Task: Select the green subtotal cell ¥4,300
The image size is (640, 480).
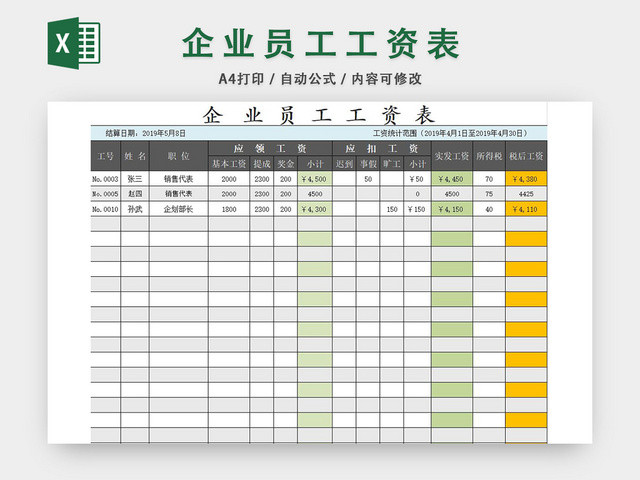Action: tap(315, 209)
